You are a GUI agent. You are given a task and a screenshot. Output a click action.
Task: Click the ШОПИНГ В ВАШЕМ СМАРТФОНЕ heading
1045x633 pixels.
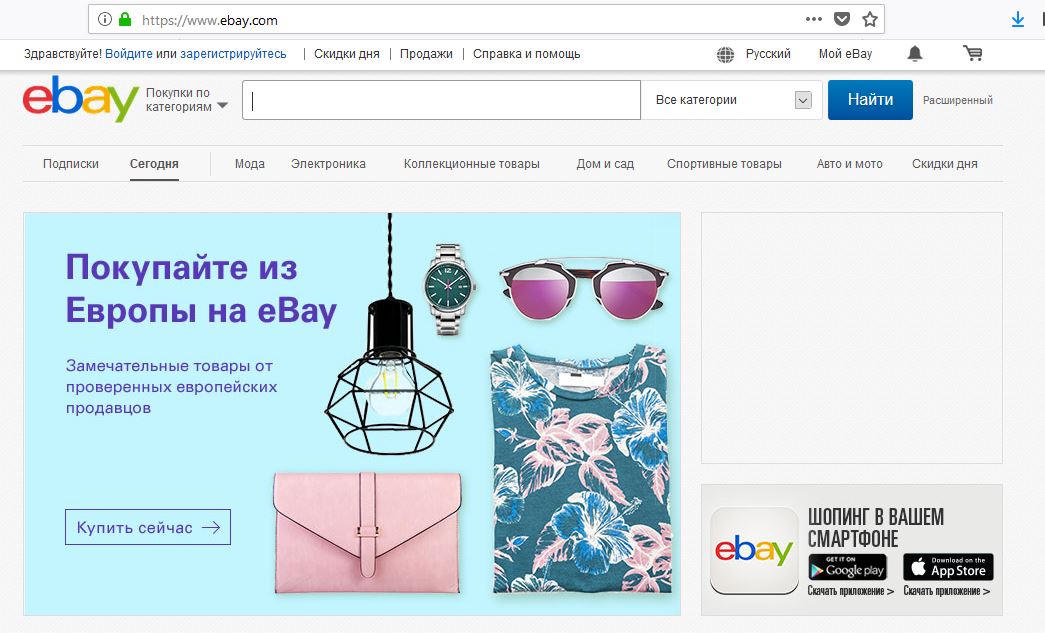[876, 527]
